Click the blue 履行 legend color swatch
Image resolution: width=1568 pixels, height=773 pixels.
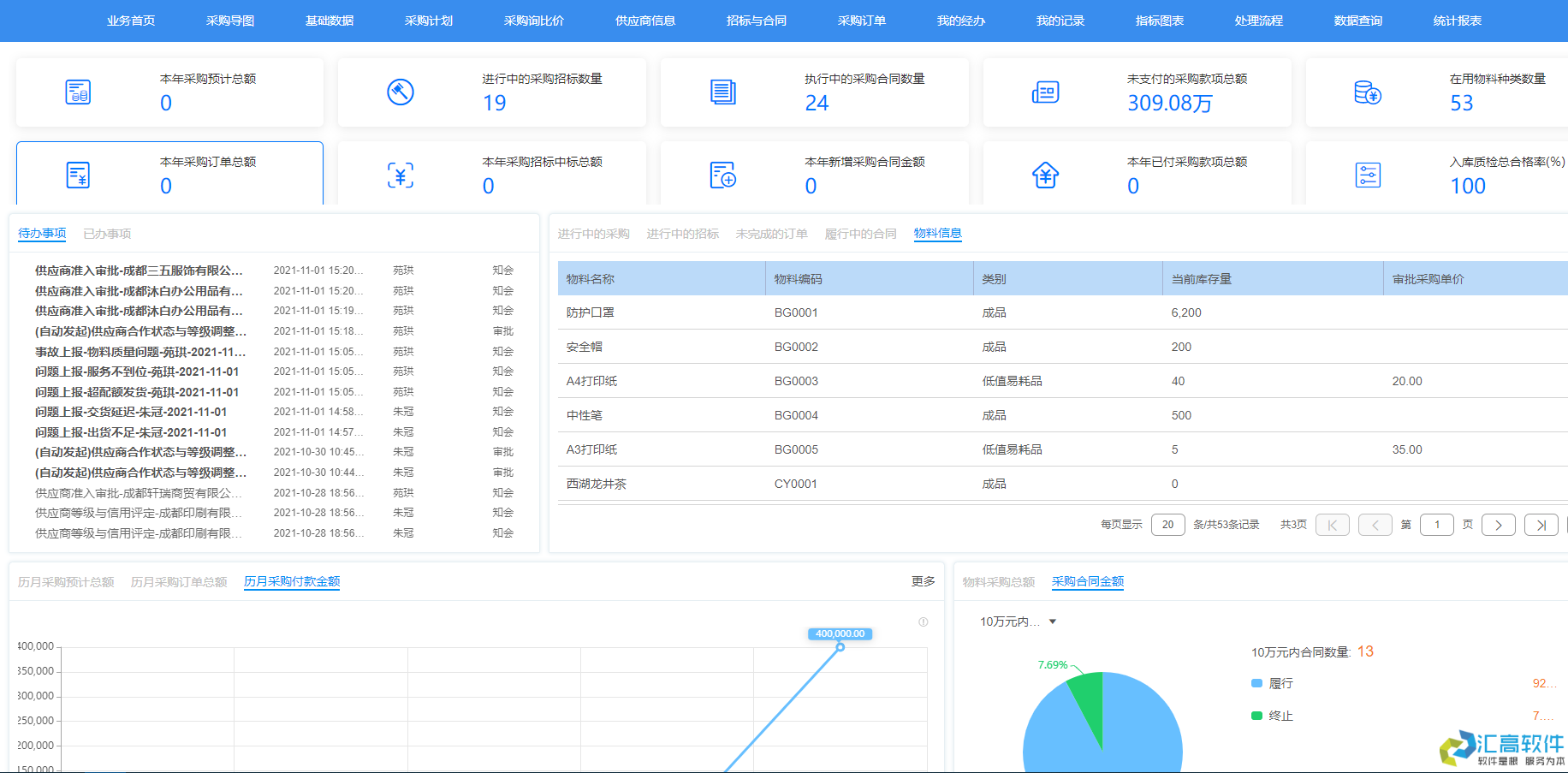(1256, 683)
